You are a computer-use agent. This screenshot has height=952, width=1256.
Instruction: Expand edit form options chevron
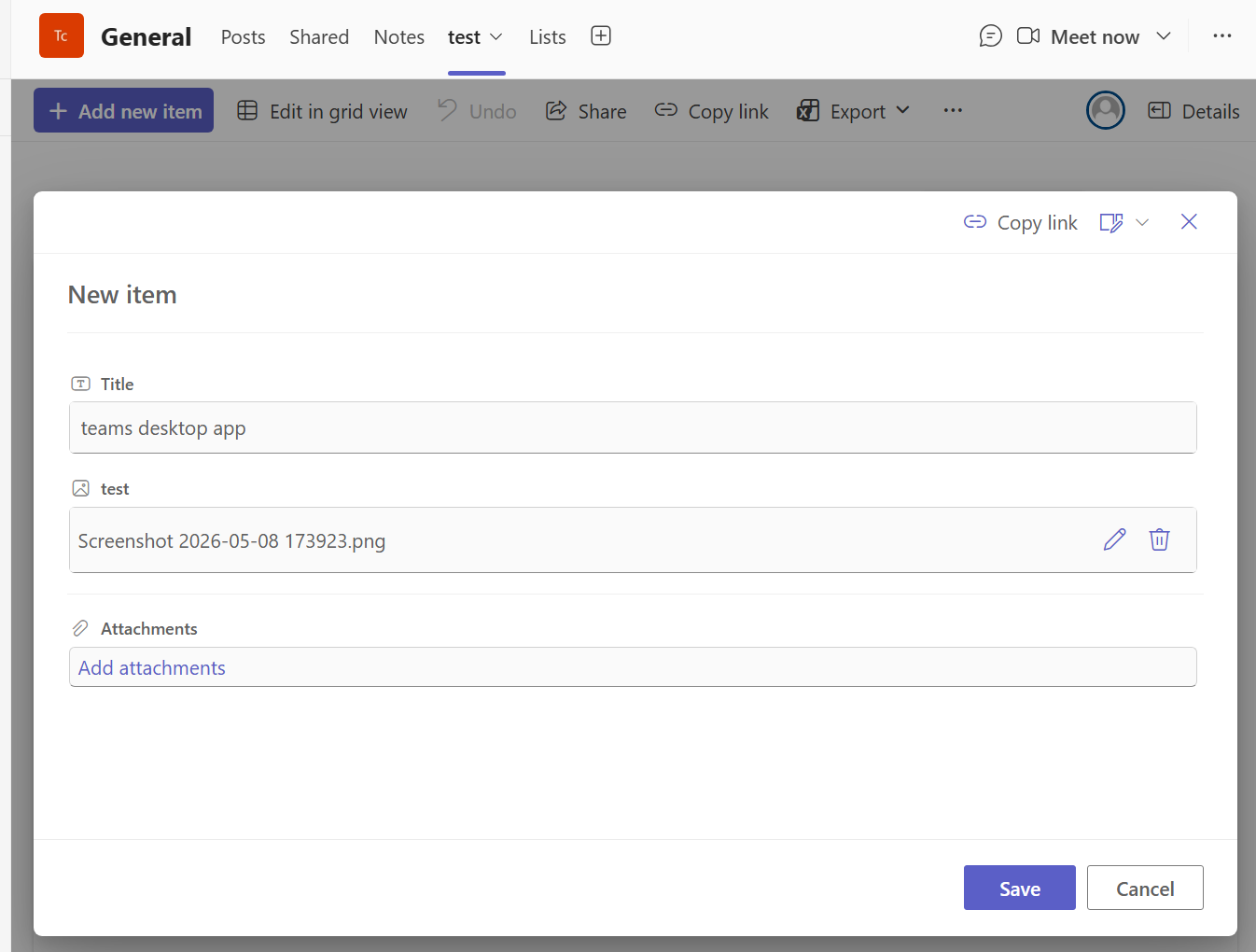1142,222
